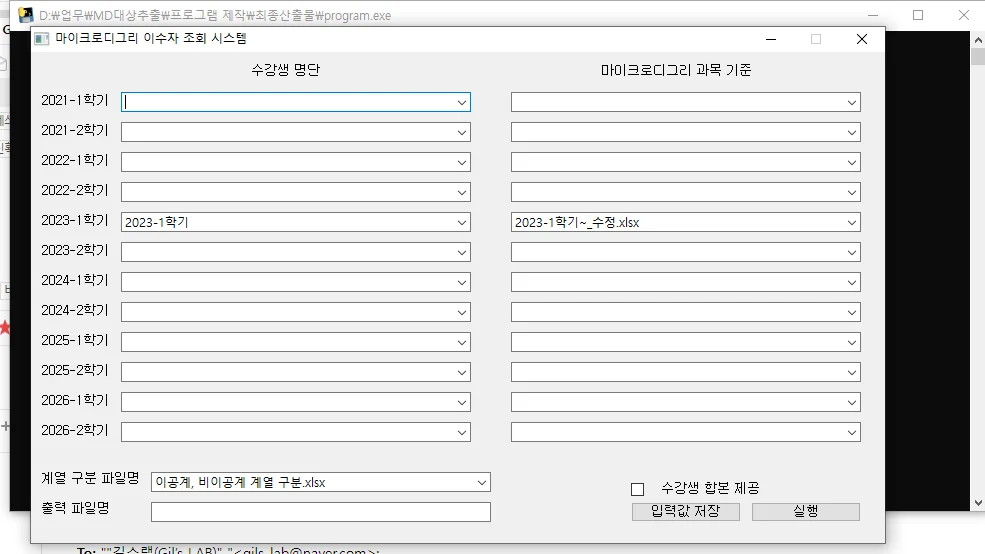This screenshot has width=985, height=554.
Task: Close the program.exe console window
Action: [x=964, y=15]
